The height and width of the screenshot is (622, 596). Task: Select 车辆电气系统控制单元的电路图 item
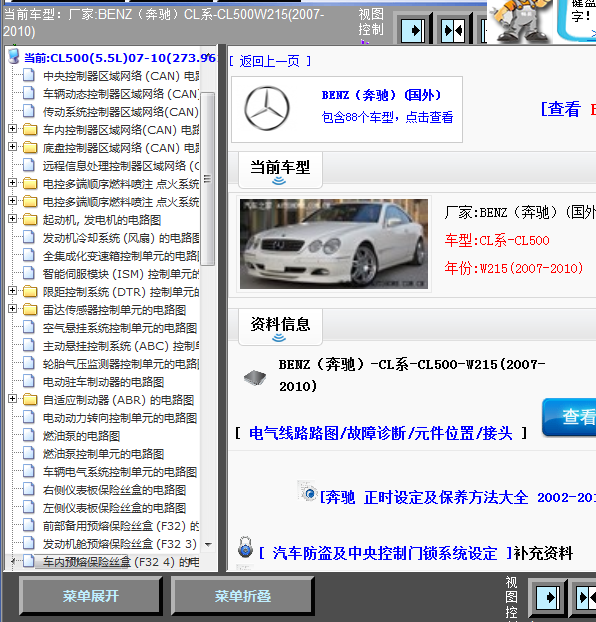pyautogui.click(x=120, y=472)
